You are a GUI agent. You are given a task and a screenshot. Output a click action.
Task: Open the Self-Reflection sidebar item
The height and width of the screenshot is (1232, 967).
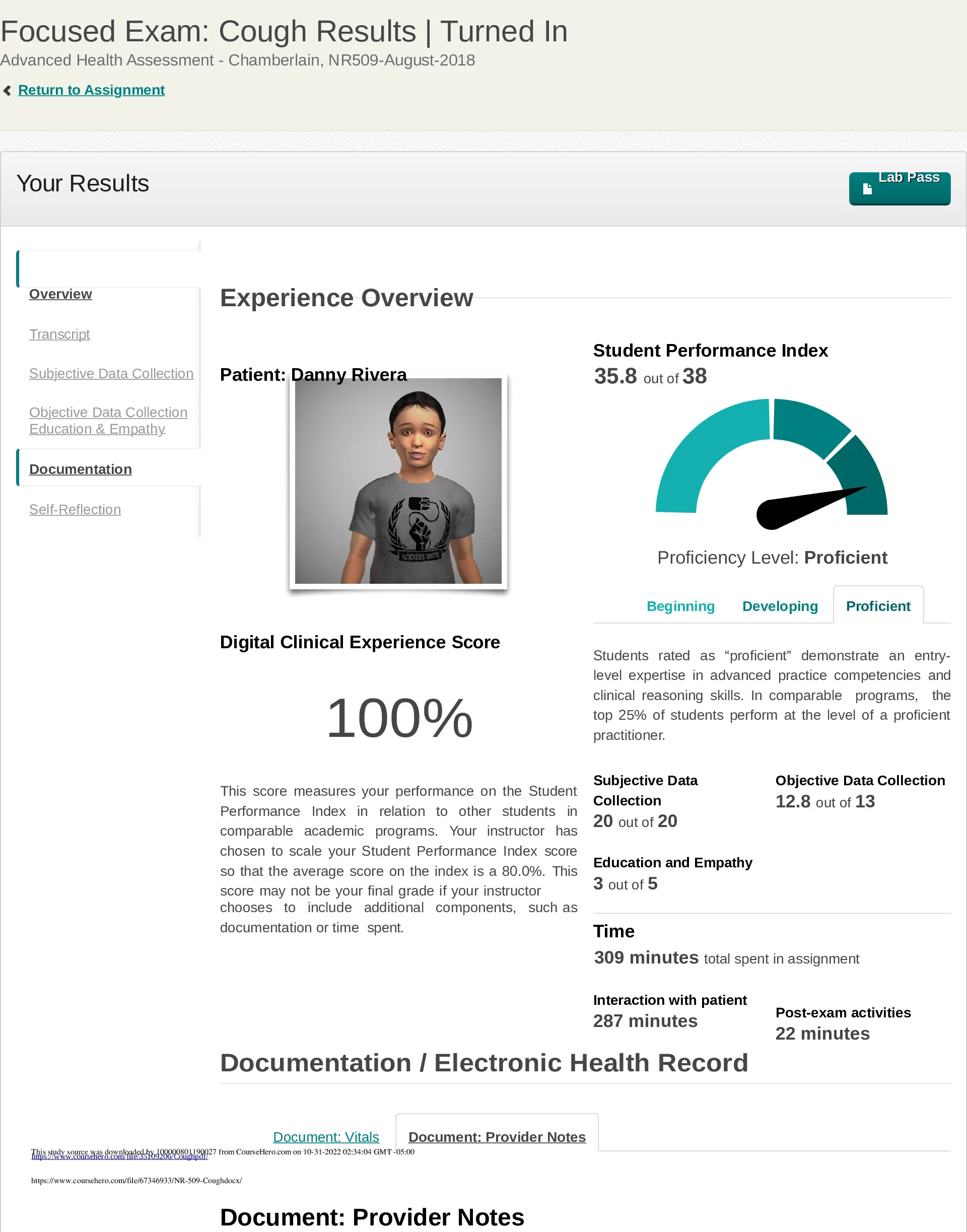[76, 510]
